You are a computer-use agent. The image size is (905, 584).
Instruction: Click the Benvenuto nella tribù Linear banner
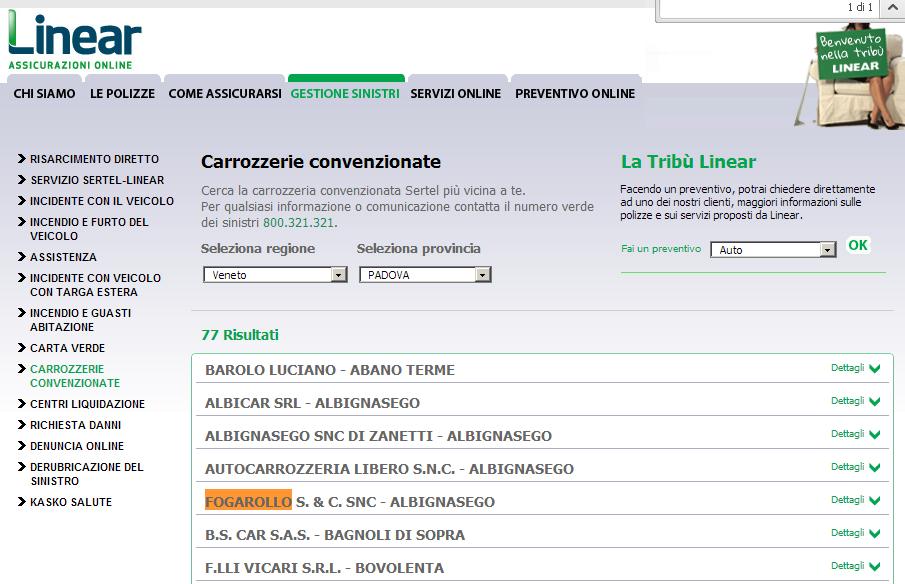tap(851, 54)
